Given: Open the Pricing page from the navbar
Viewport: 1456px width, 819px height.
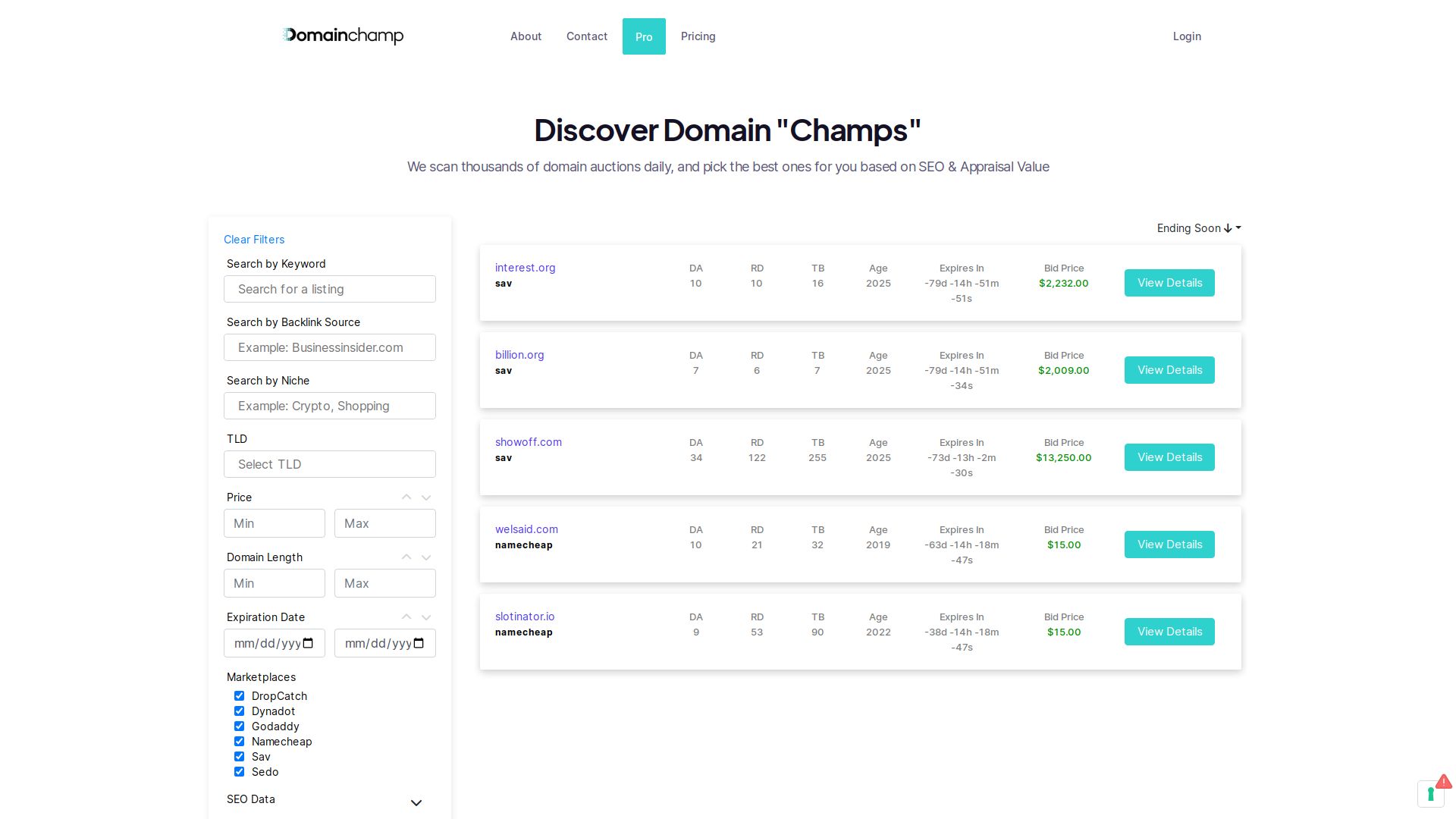Looking at the screenshot, I should pyautogui.click(x=698, y=36).
